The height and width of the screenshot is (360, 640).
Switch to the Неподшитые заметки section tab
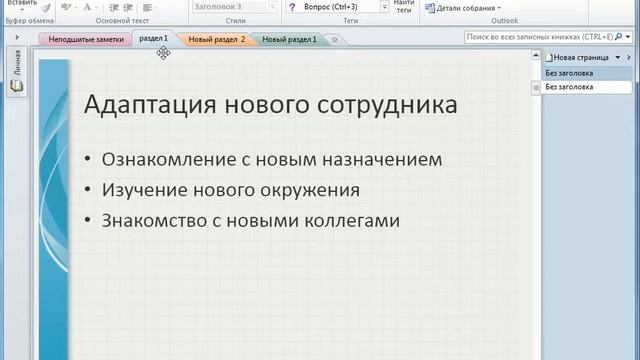pos(86,39)
